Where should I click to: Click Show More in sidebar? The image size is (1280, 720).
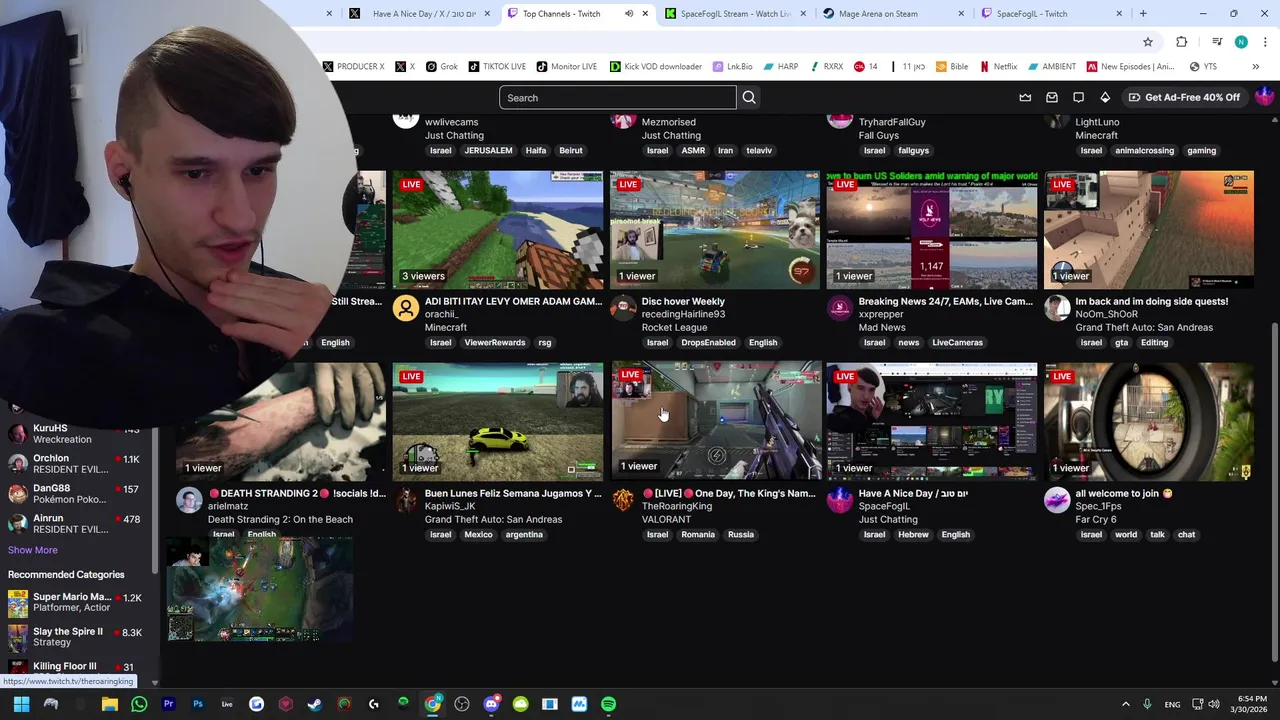tap(33, 550)
